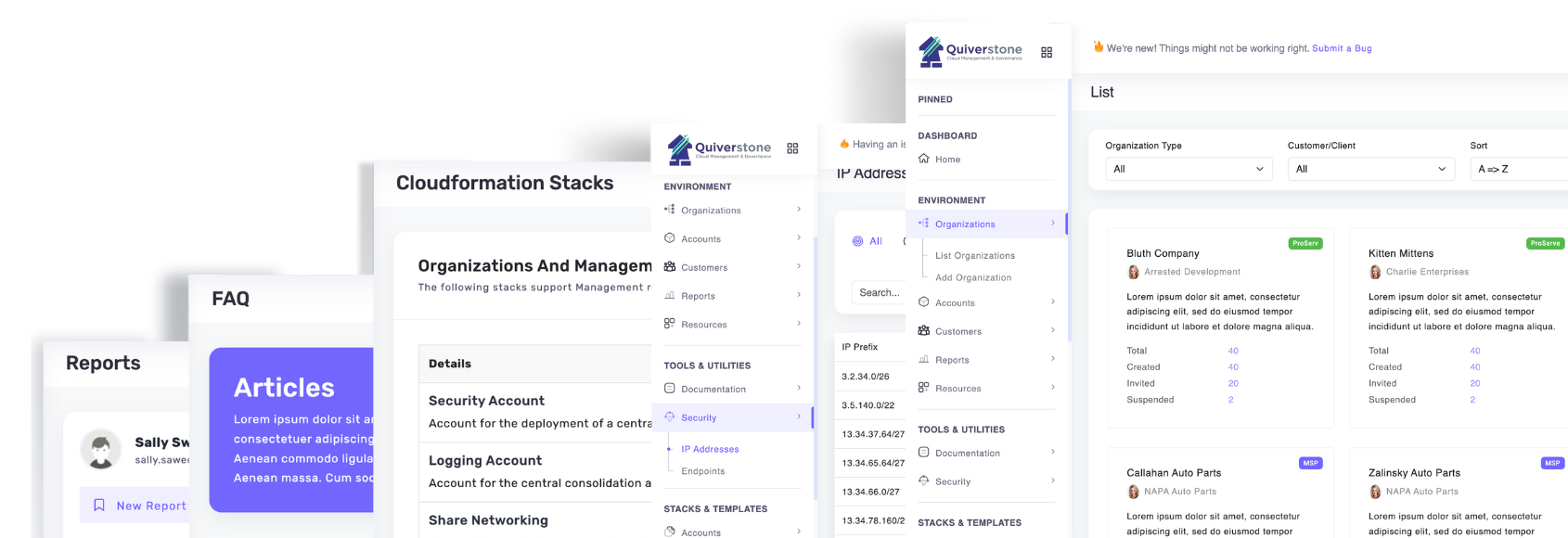This screenshot has height=538, width=1568.
Task: Click the Share Networking row in Cloudformation Stacks
Action: [x=535, y=520]
